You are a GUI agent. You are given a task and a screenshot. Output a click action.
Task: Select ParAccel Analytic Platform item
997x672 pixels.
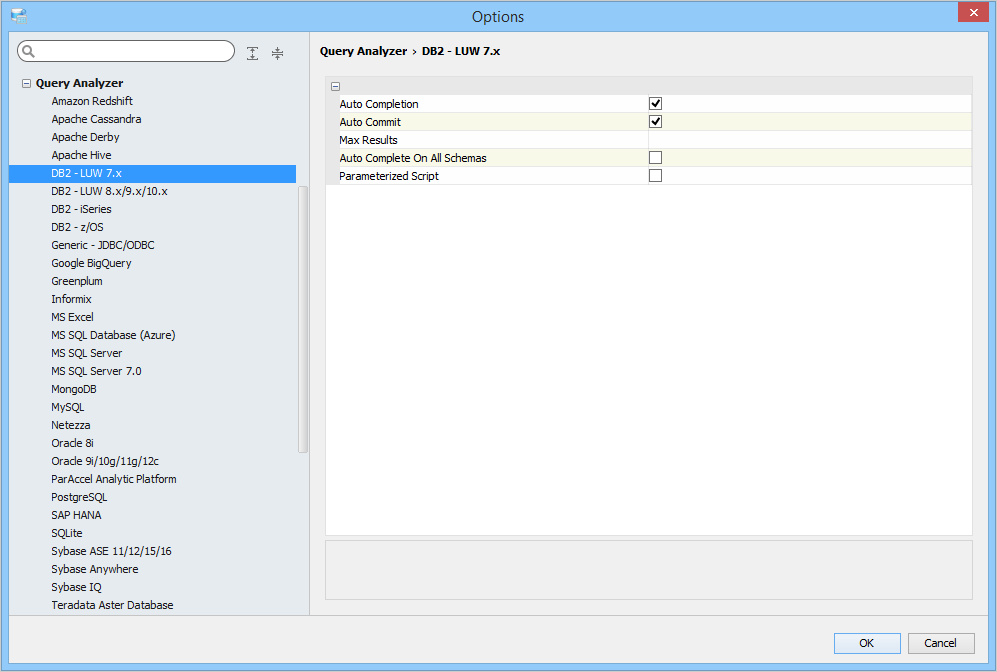(114, 479)
